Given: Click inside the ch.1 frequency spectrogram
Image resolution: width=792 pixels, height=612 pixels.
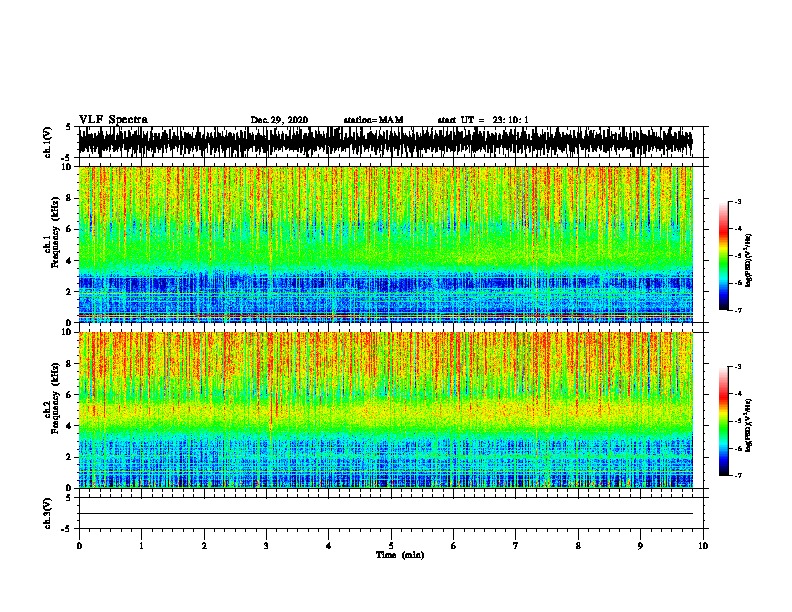Looking at the screenshot, I should [x=385, y=244].
